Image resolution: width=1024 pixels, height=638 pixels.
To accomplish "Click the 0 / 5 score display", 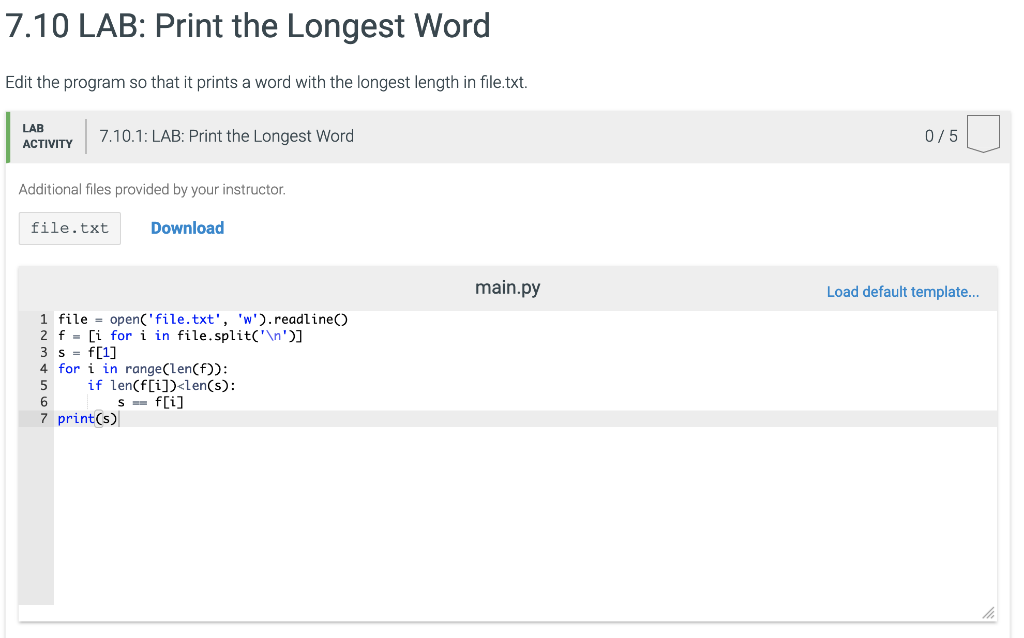I will point(940,135).
